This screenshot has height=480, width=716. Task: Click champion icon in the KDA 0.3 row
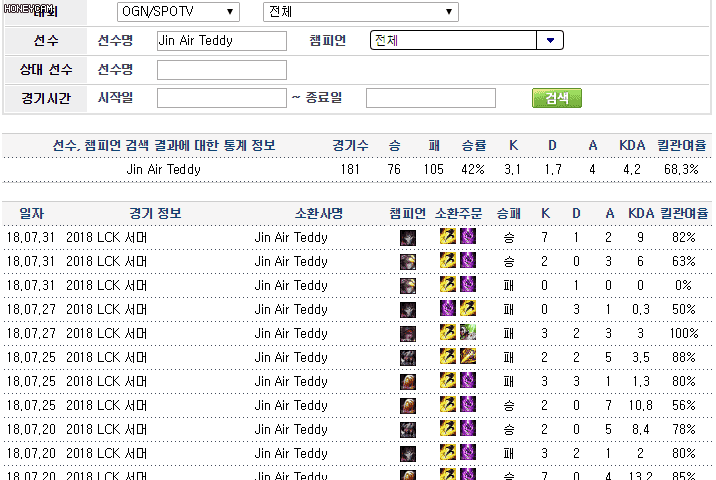pos(408,310)
